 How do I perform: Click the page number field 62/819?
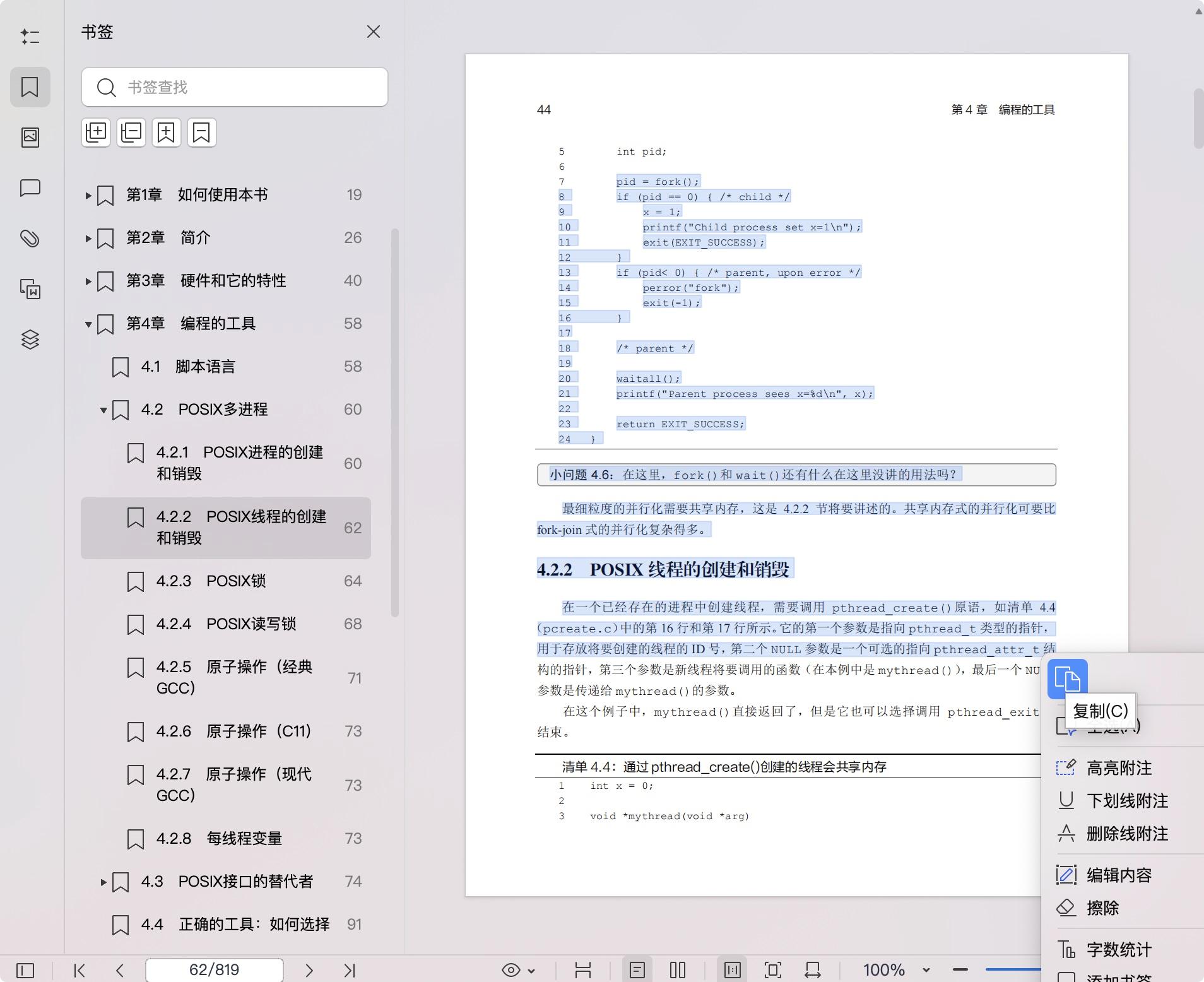[x=215, y=970]
